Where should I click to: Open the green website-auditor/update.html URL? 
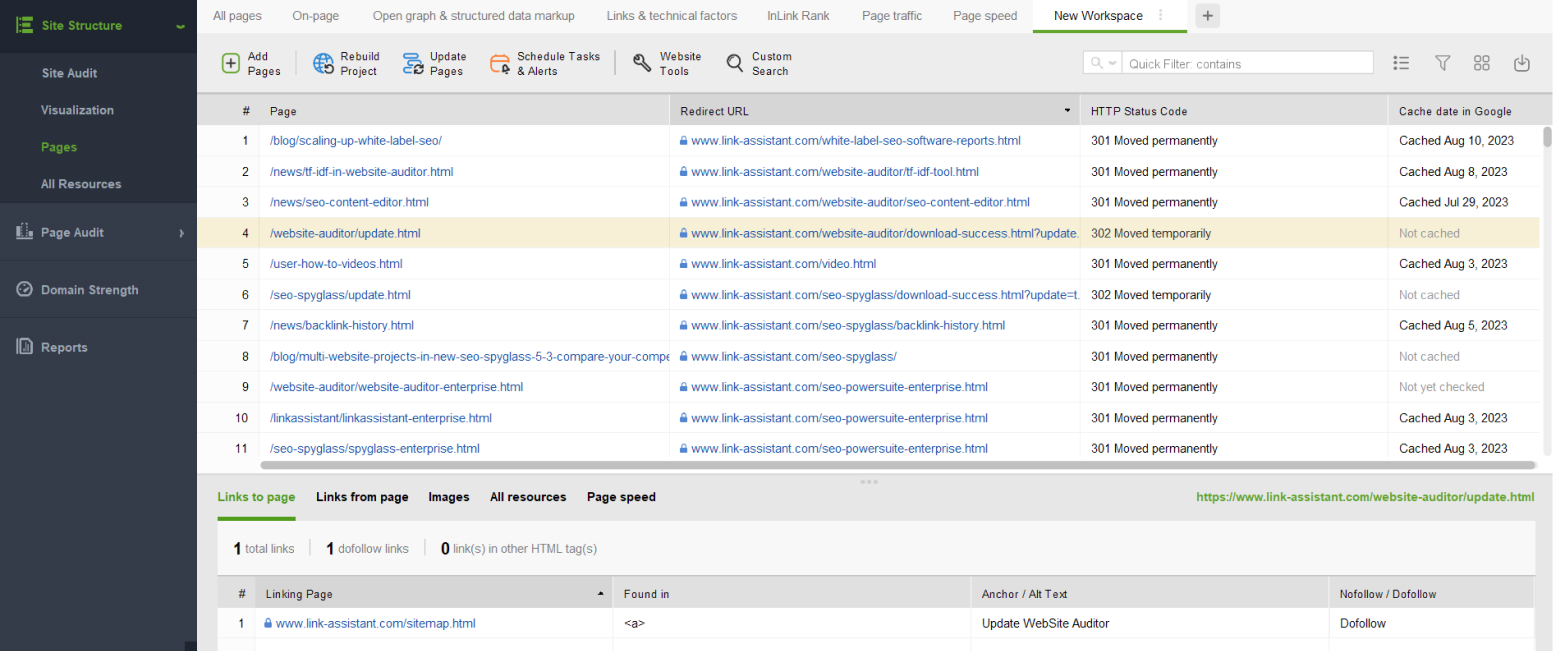[1365, 497]
